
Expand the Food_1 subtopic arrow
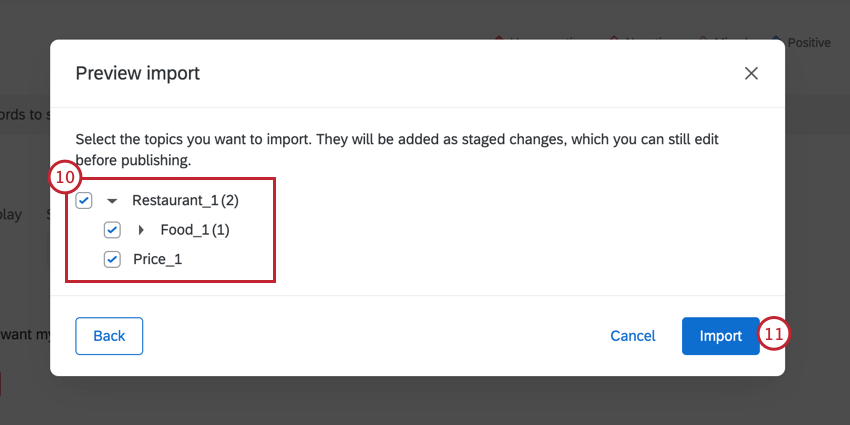pyautogui.click(x=141, y=230)
